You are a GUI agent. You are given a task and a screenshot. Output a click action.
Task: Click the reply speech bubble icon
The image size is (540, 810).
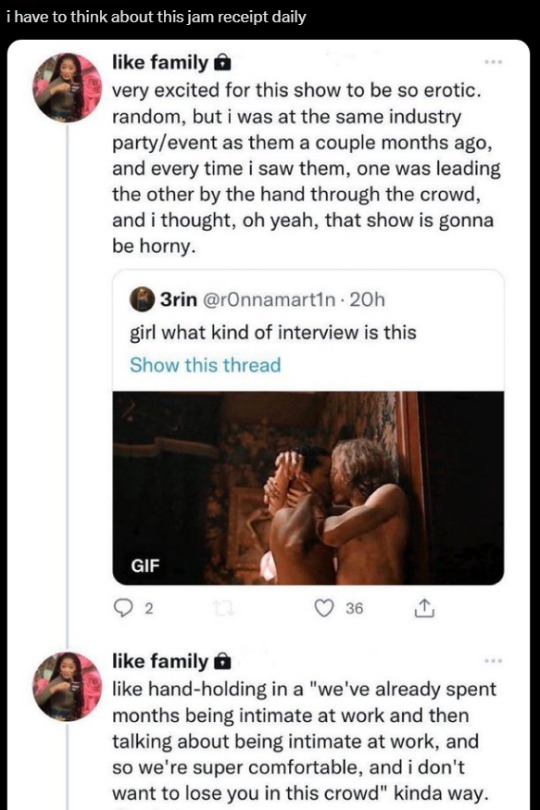123,609
